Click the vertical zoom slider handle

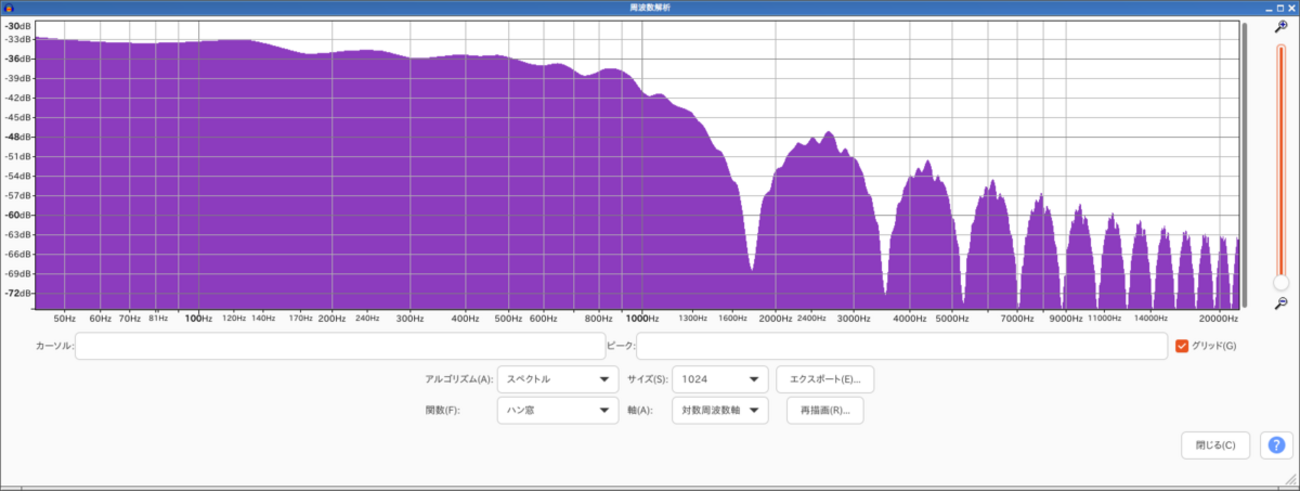[1280, 283]
